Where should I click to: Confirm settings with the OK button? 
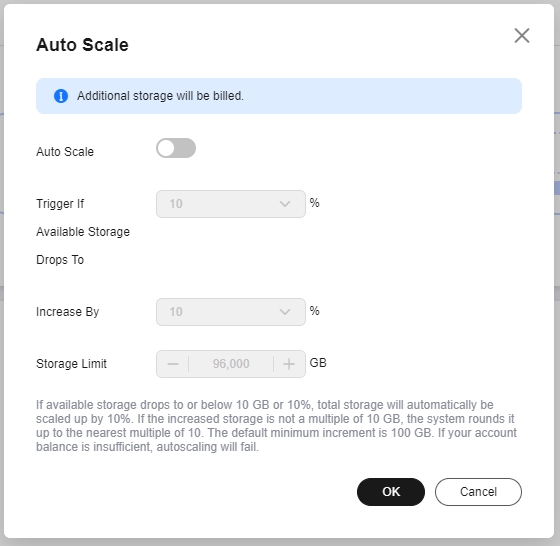point(391,492)
